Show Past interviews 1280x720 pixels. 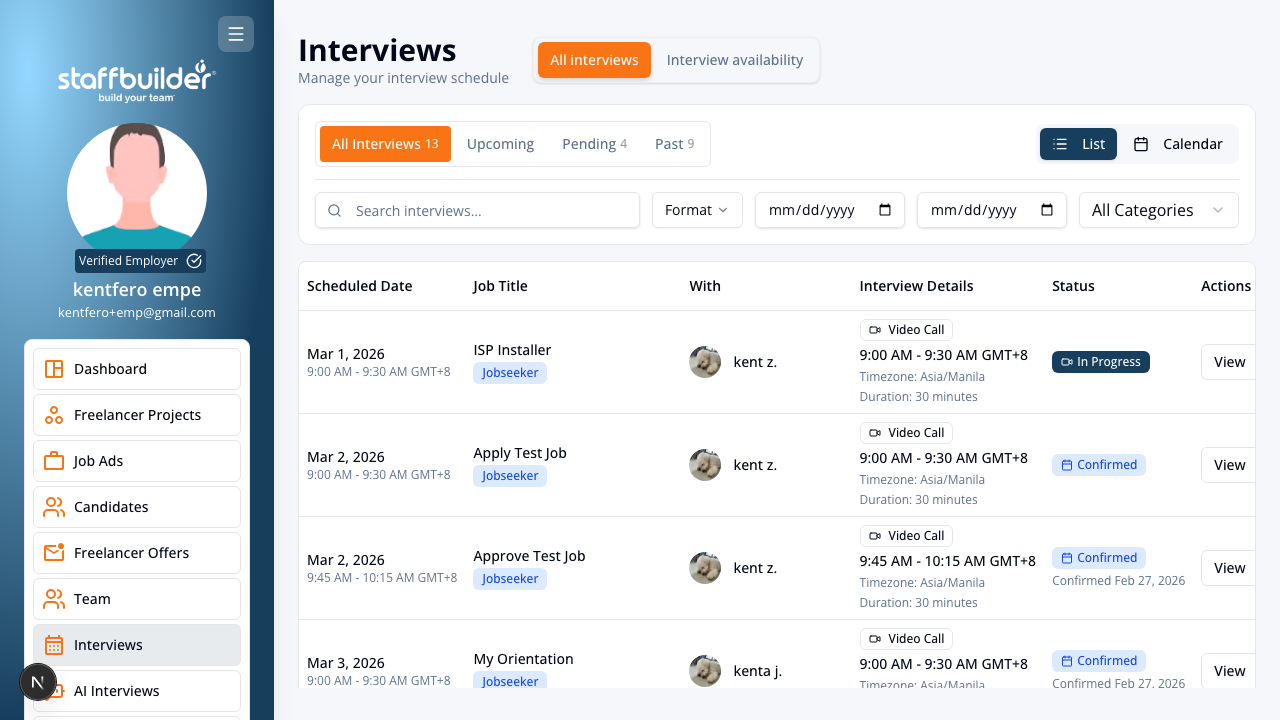pyautogui.click(x=675, y=144)
